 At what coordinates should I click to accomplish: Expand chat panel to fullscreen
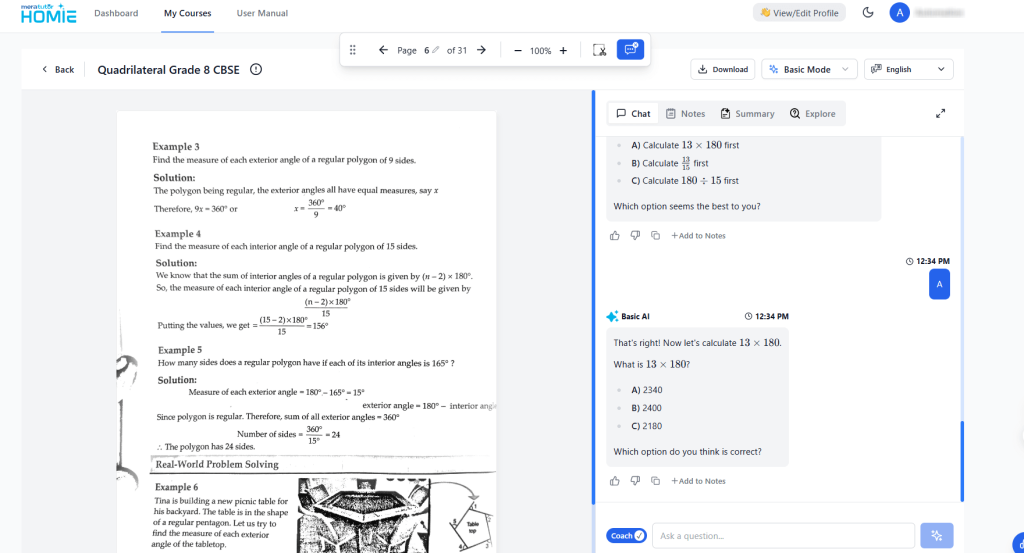(940, 114)
